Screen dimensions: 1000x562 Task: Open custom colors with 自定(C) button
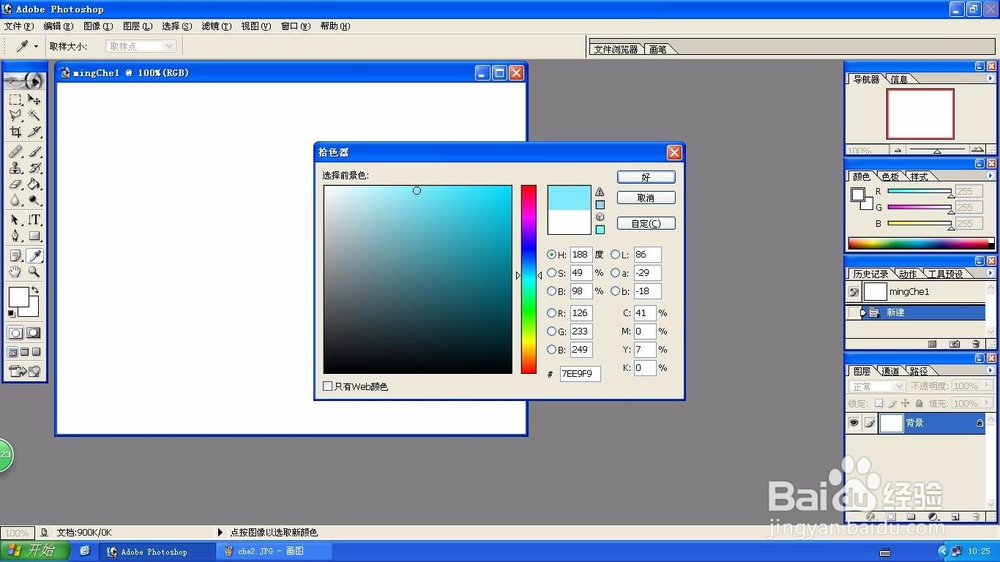click(x=646, y=224)
